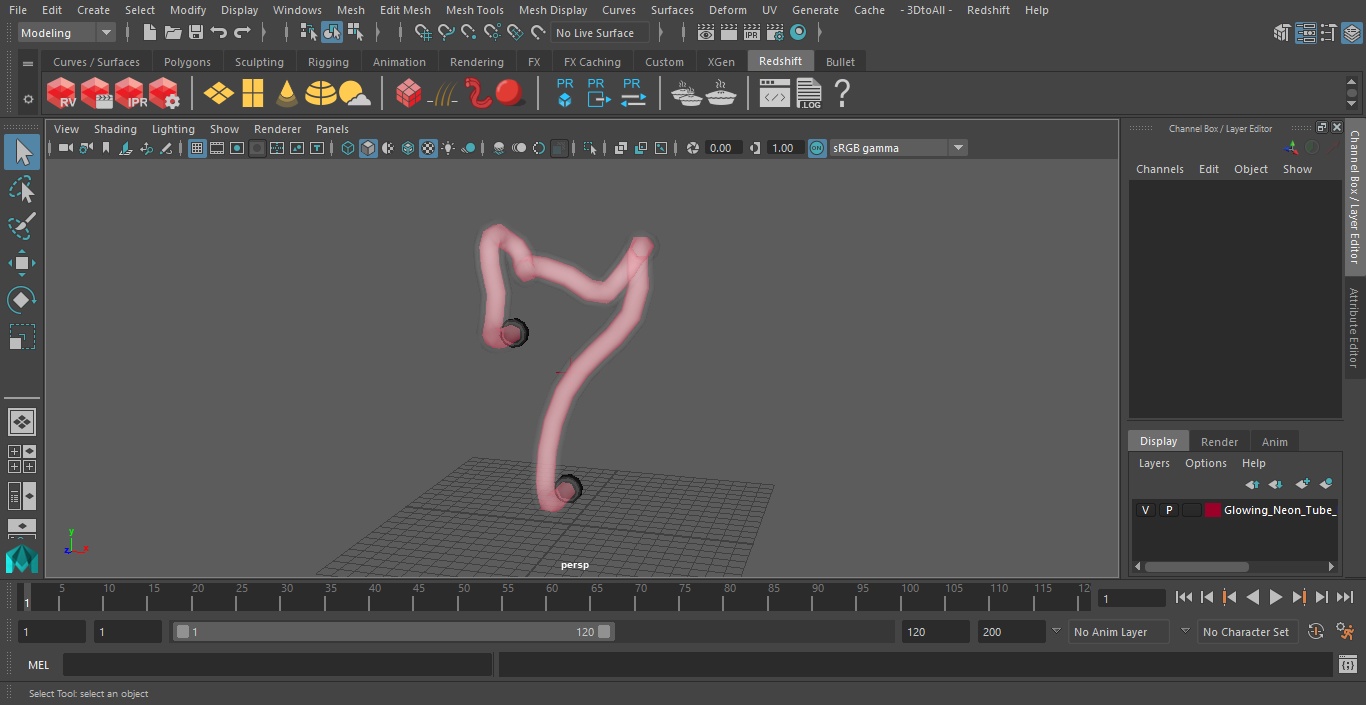This screenshot has height=705, width=1366.
Task: Create Redshift sun and sky icon
Action: pos(355,94)
